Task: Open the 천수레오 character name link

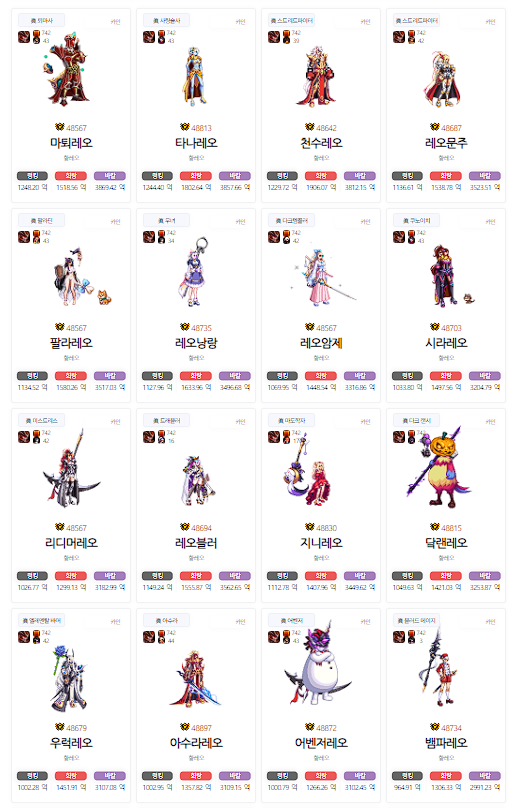Action: point(321,143)
